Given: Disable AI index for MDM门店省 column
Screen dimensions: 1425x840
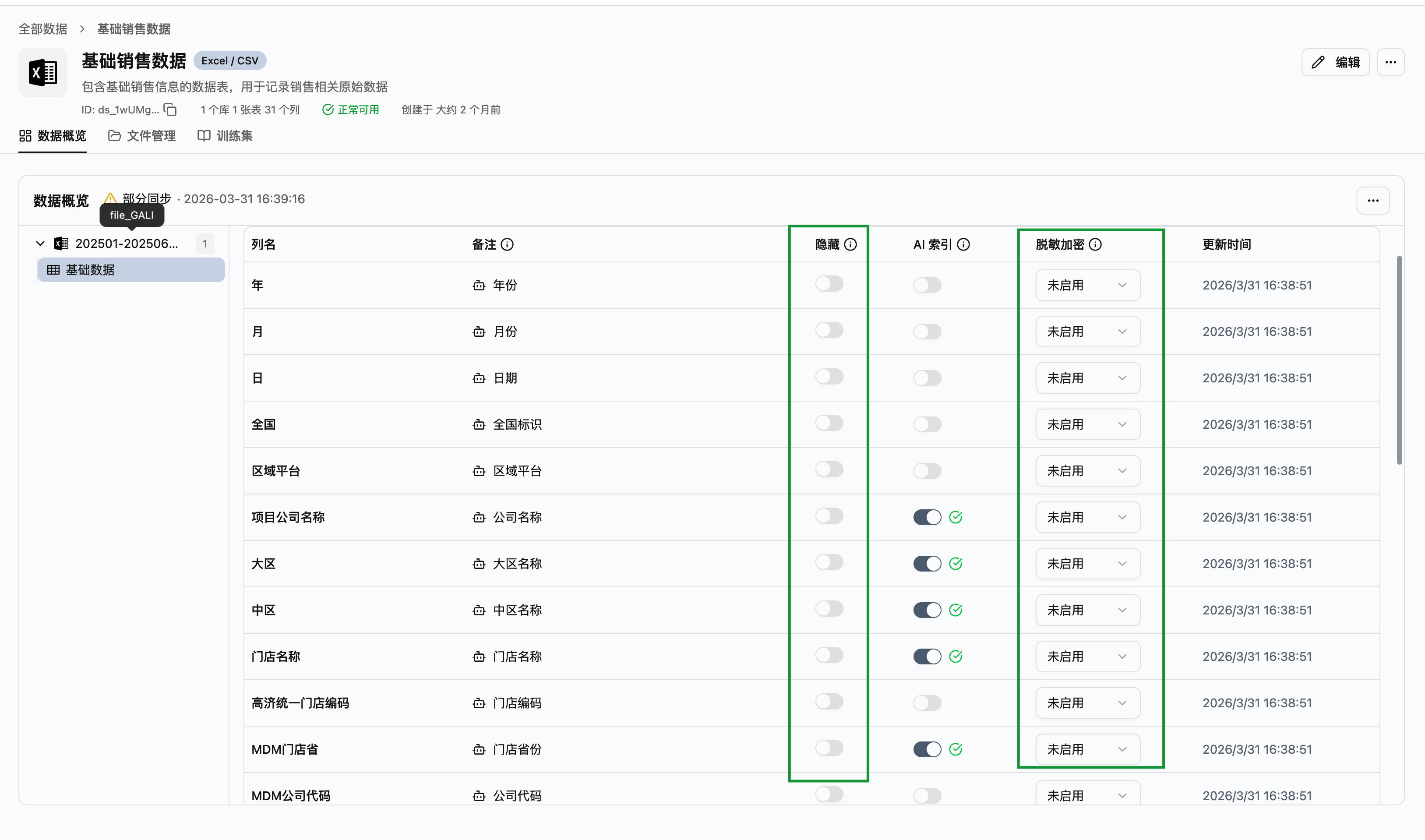Looking at the screenshot, I should coord(927,749).
